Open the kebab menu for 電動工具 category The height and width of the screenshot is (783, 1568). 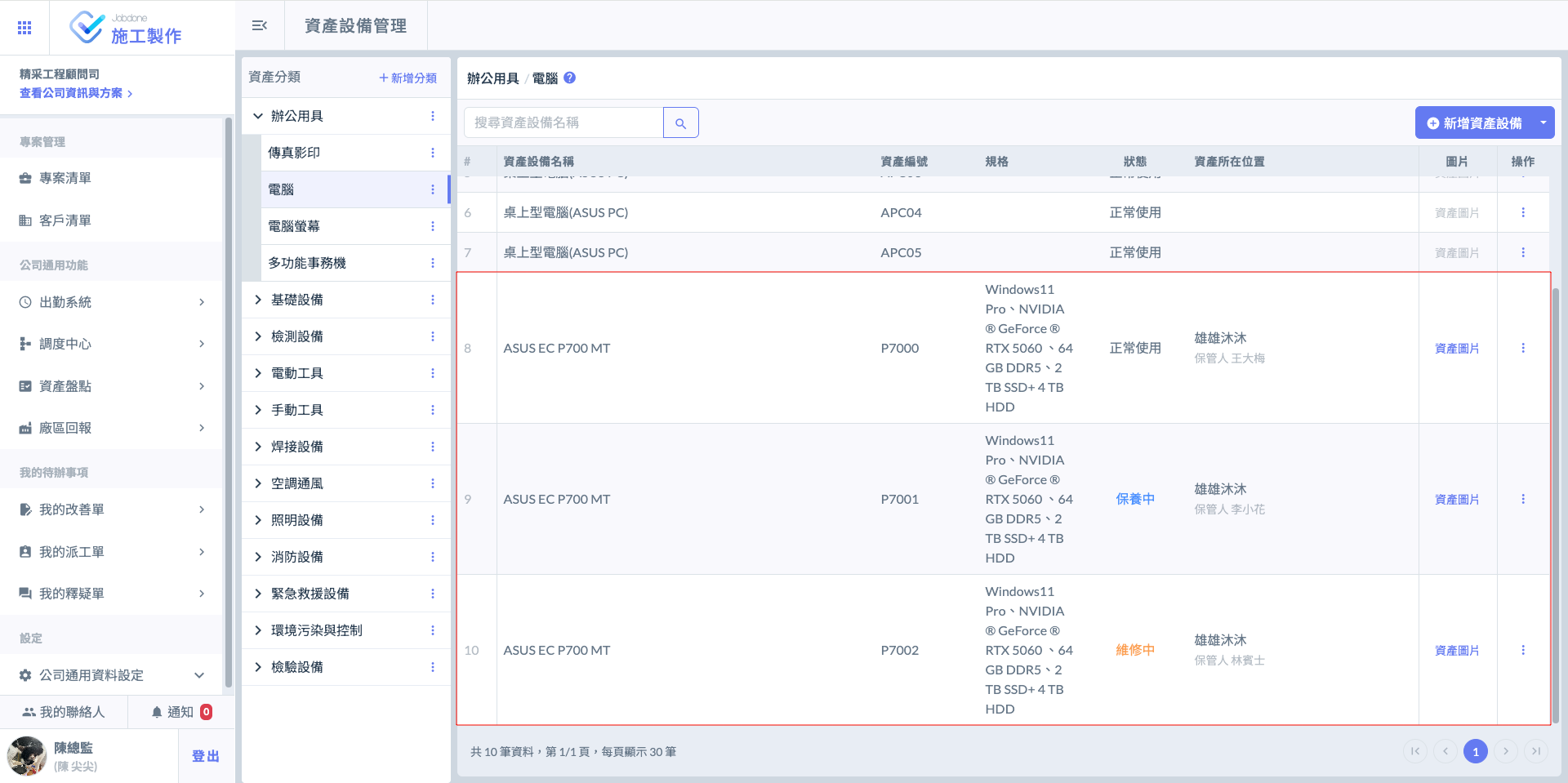[433, 373]
